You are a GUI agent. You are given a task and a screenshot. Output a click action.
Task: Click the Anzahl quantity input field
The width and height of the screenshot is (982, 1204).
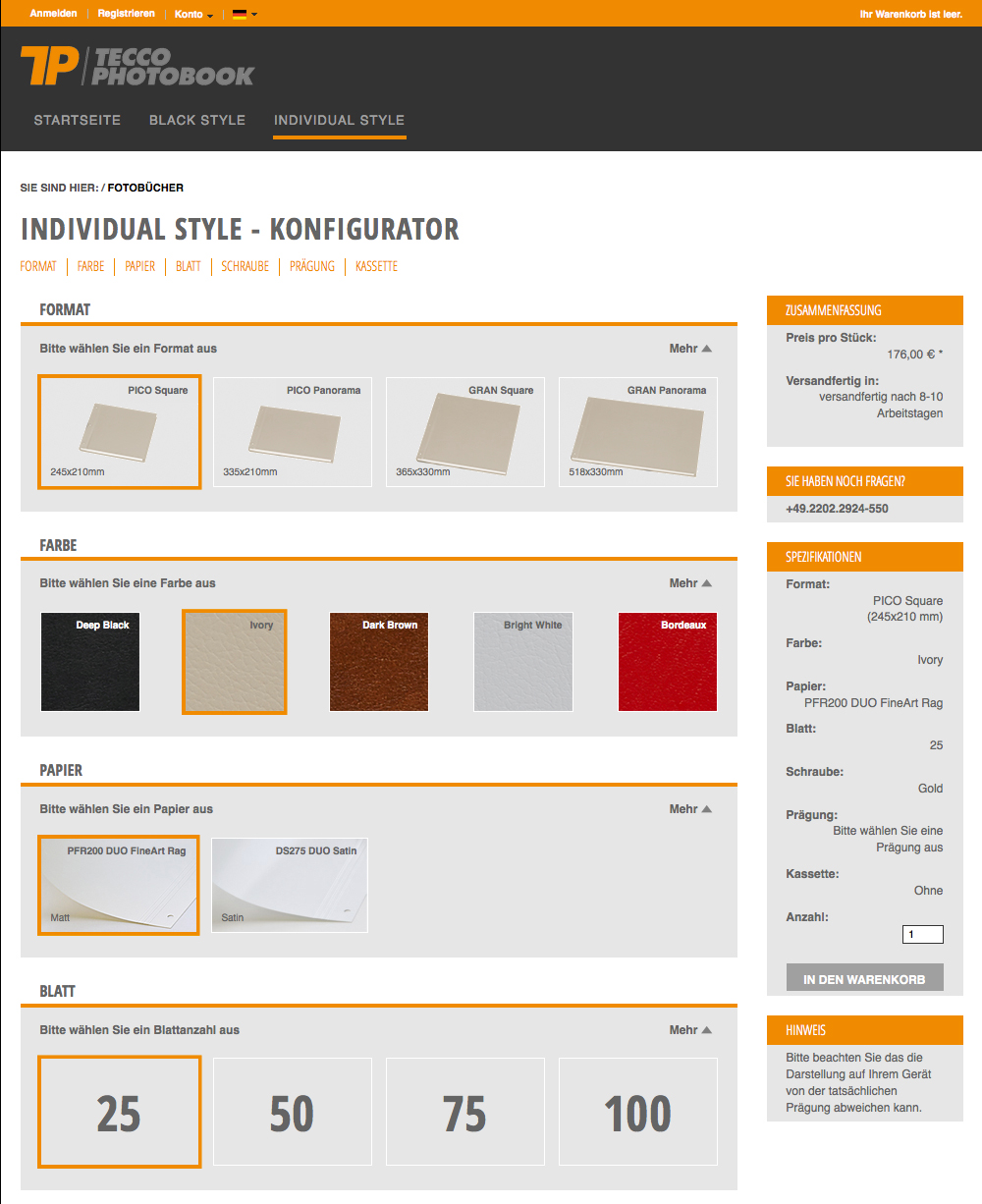coord(923,934)
